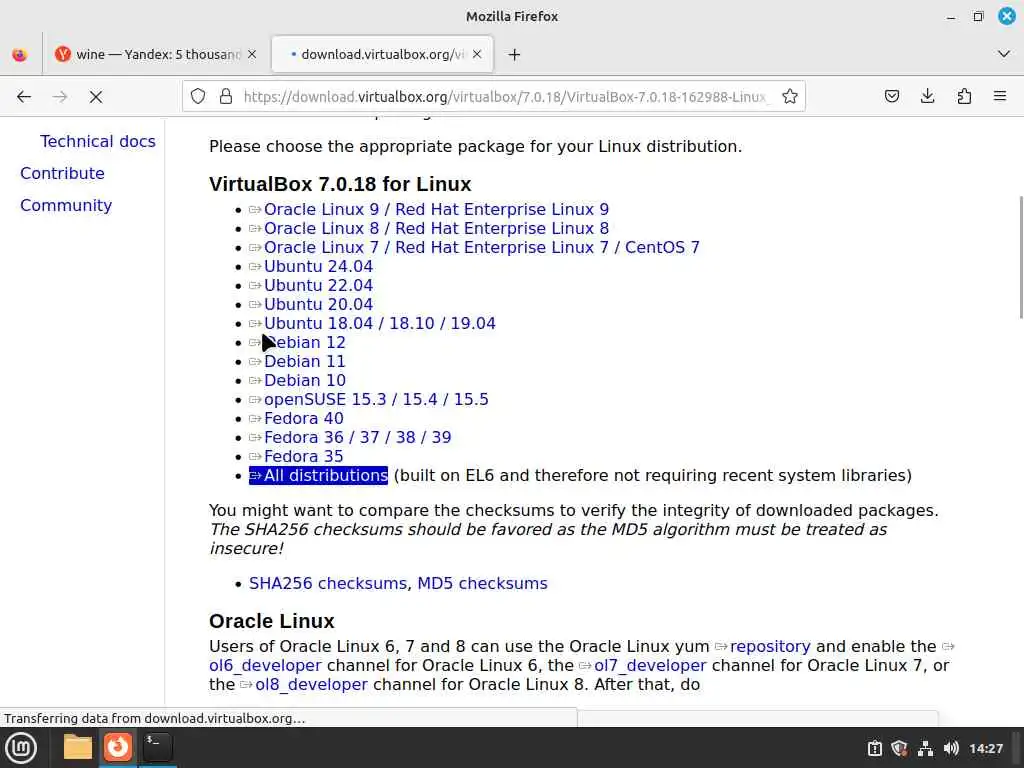1024x768 pixels.
Task: Click the disabled forward navigation arrow
Action: (60, 97)
